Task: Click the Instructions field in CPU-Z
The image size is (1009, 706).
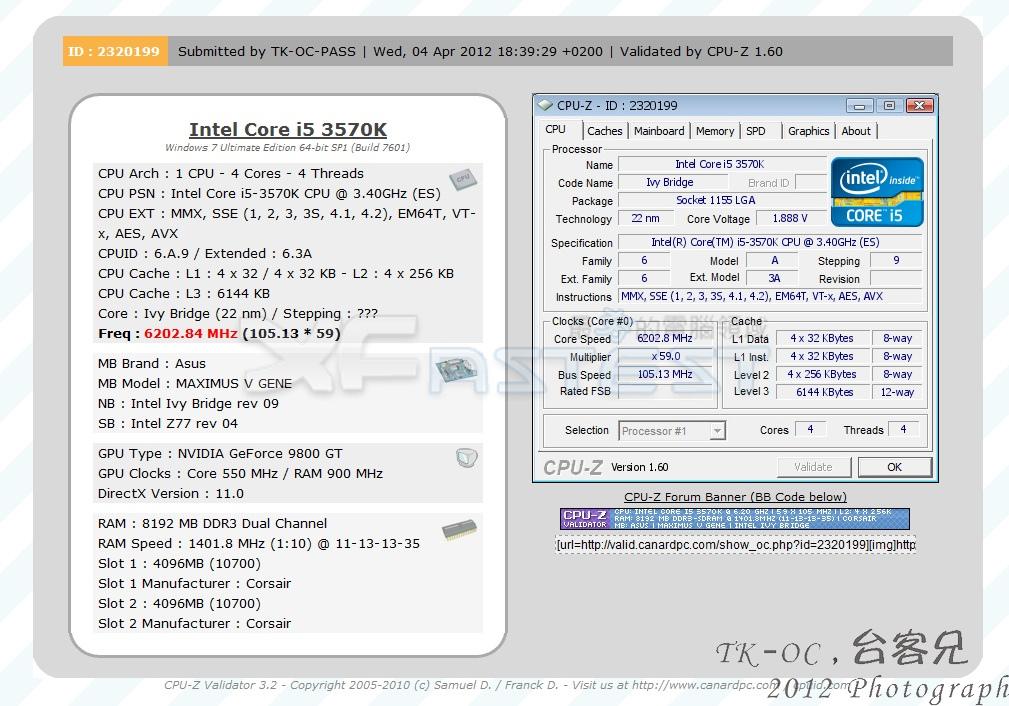Action: [x=770, y=296]
